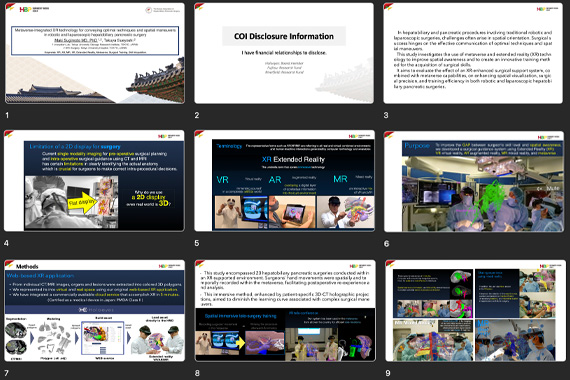Select the 'Limitation of a 2D display' slide

(x=95, y=181)
